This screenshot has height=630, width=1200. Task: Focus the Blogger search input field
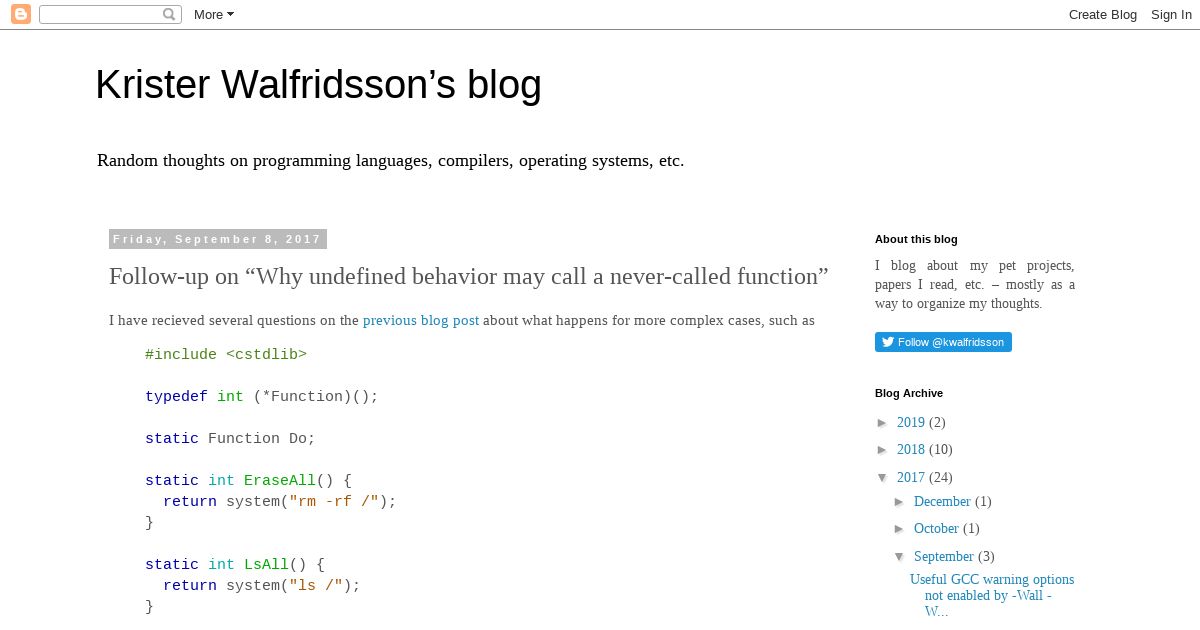tap(101, 14)
